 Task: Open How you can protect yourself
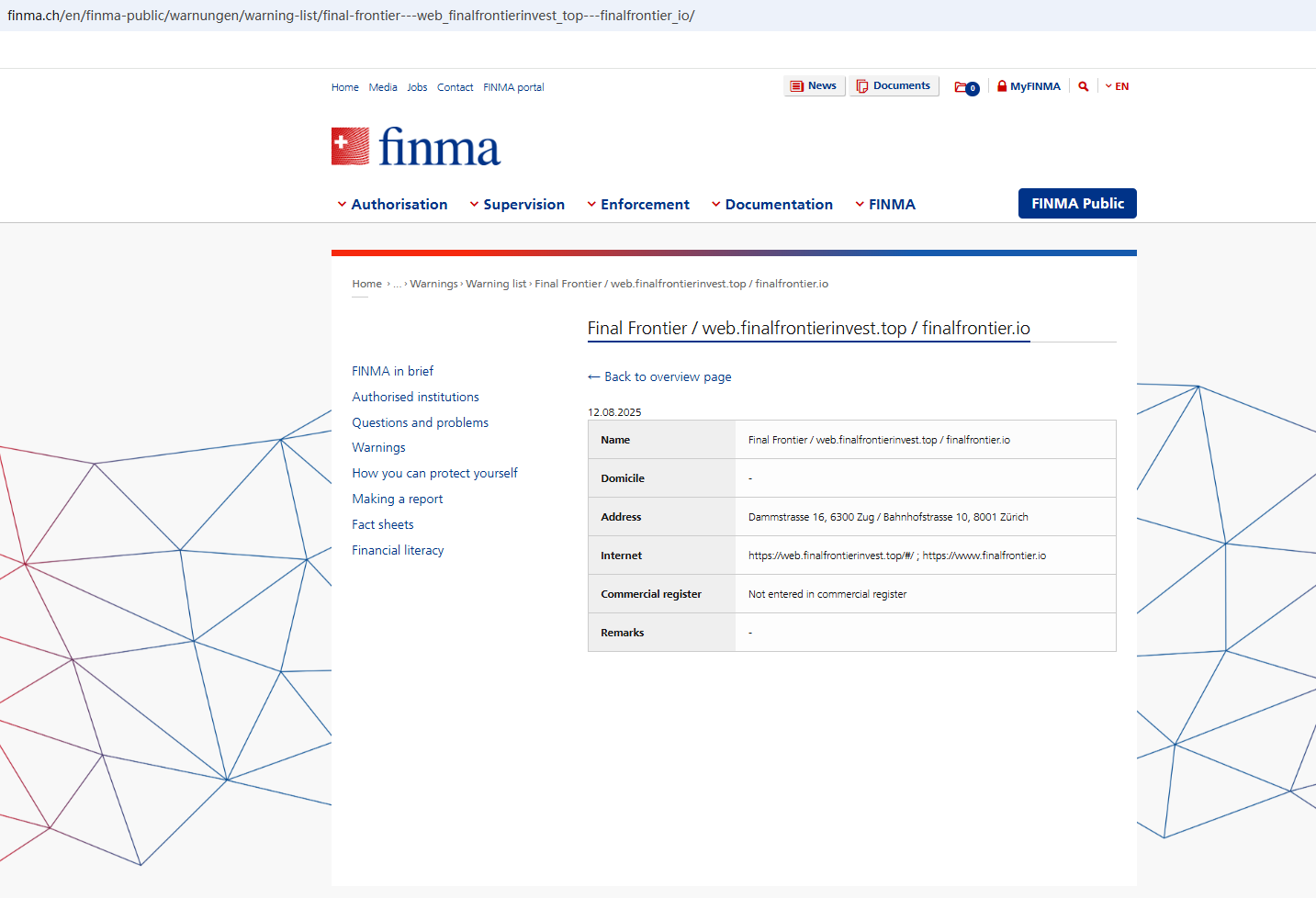point(434,473)
